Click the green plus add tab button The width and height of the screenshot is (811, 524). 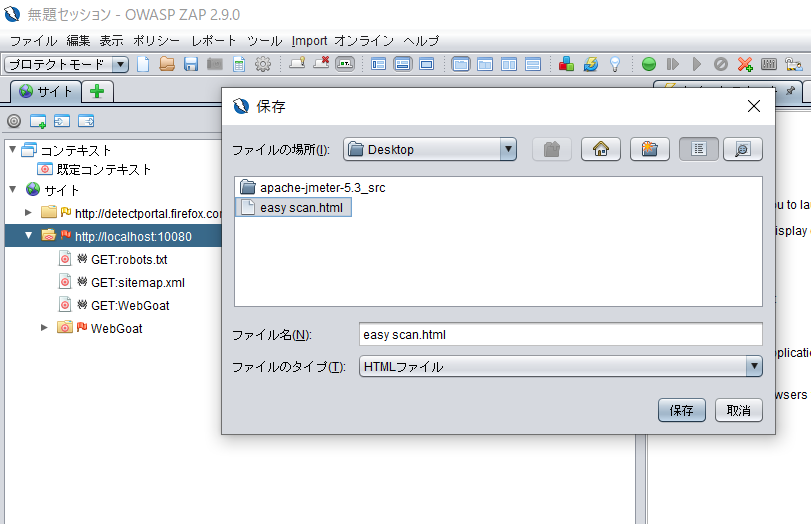pyautogui.click(x=97, y=92)
